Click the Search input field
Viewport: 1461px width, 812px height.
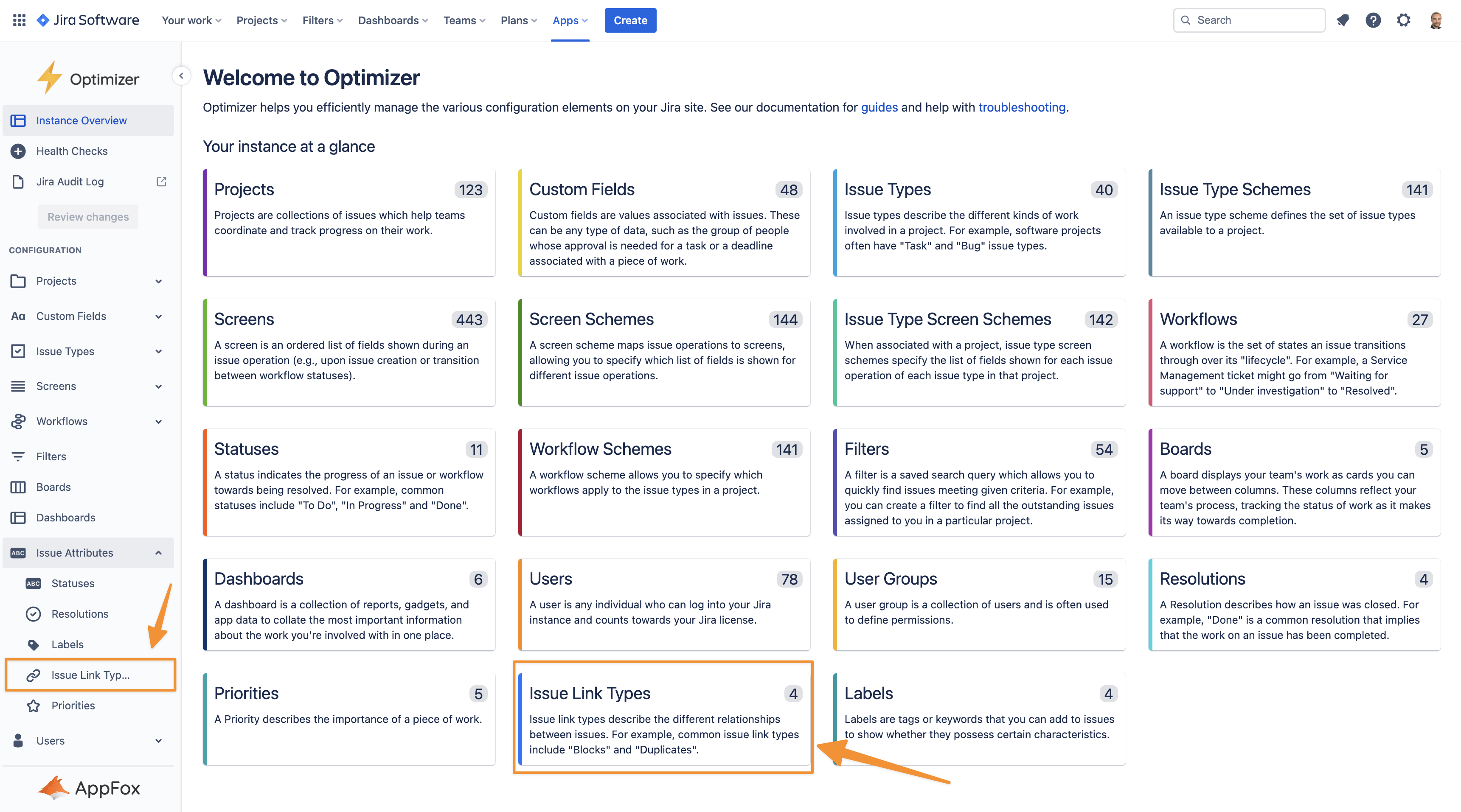[x=1249, y=20]
